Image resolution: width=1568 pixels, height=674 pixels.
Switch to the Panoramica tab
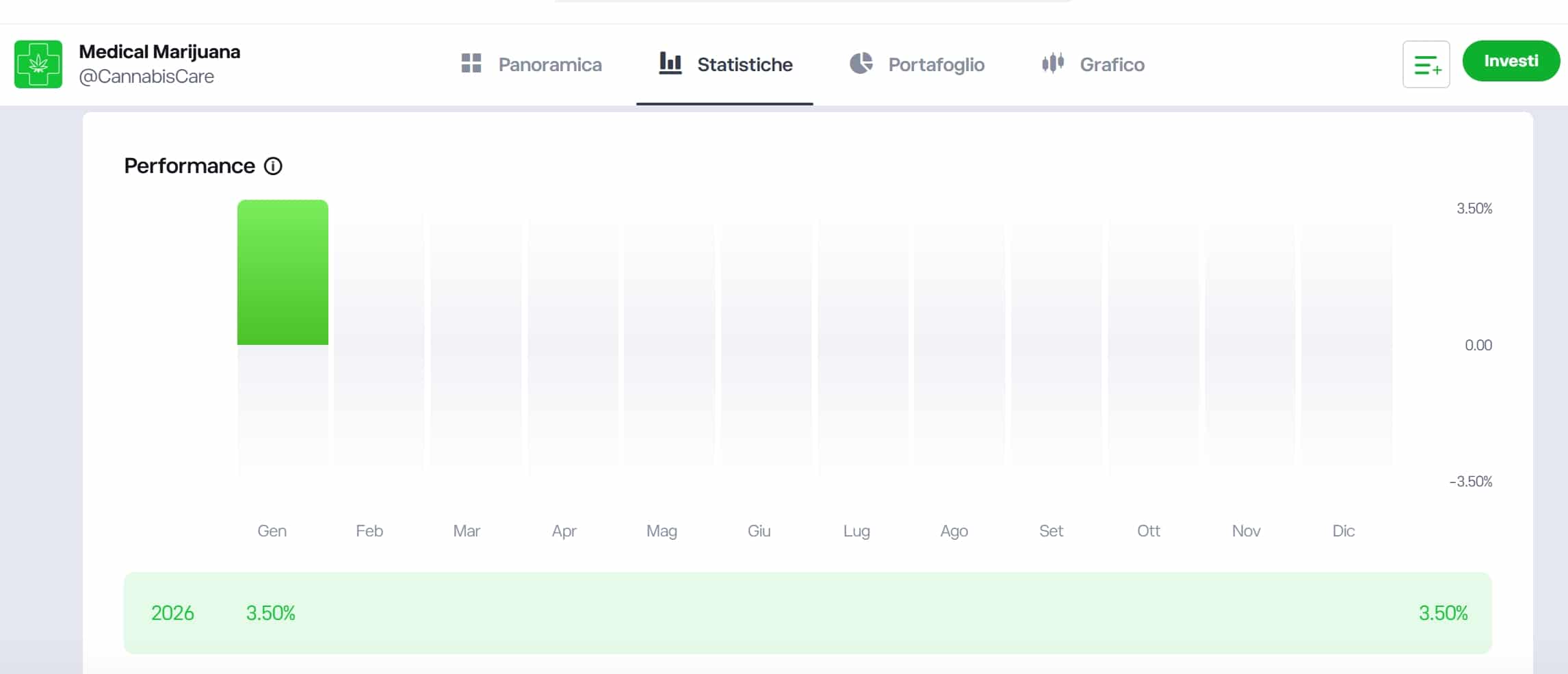click(x=551, y=64)
